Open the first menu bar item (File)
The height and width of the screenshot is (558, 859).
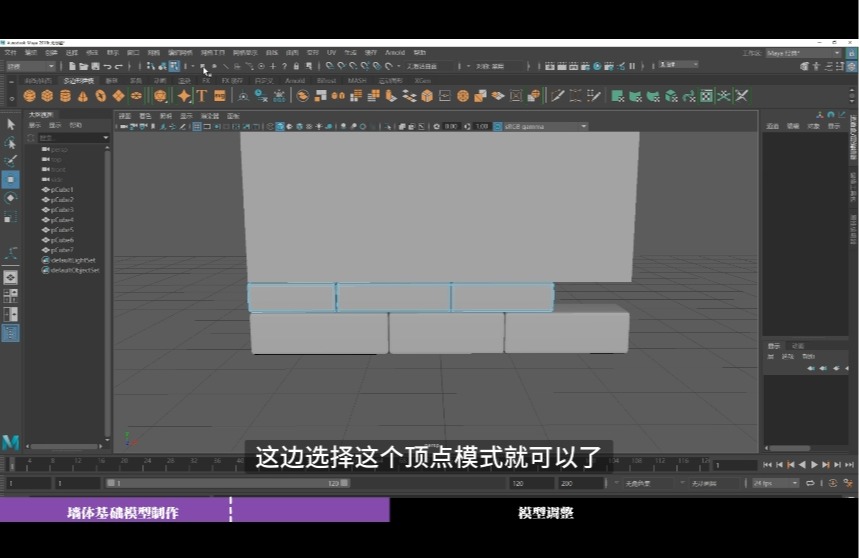10,53
